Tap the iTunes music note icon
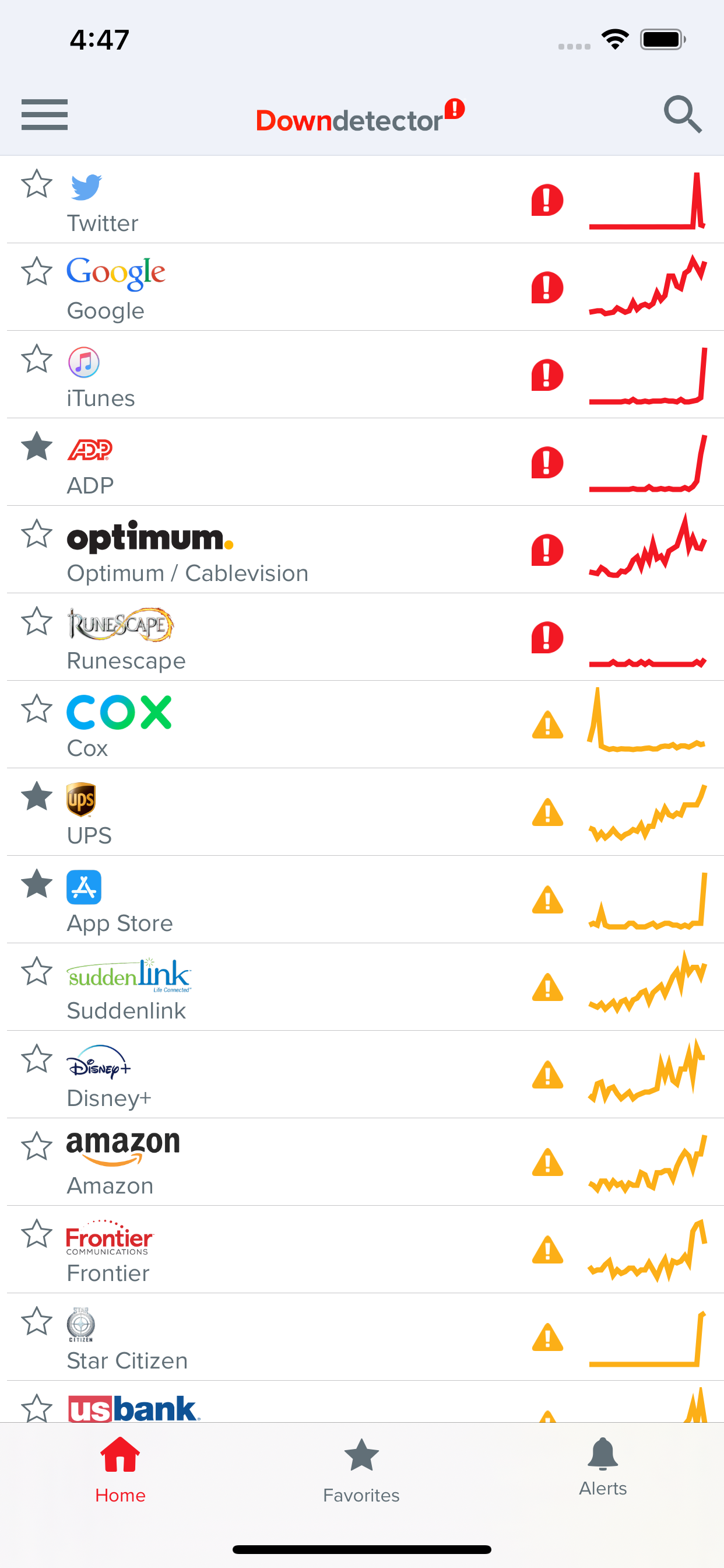Screen dimensions: 724x1568 coord(83,362)
